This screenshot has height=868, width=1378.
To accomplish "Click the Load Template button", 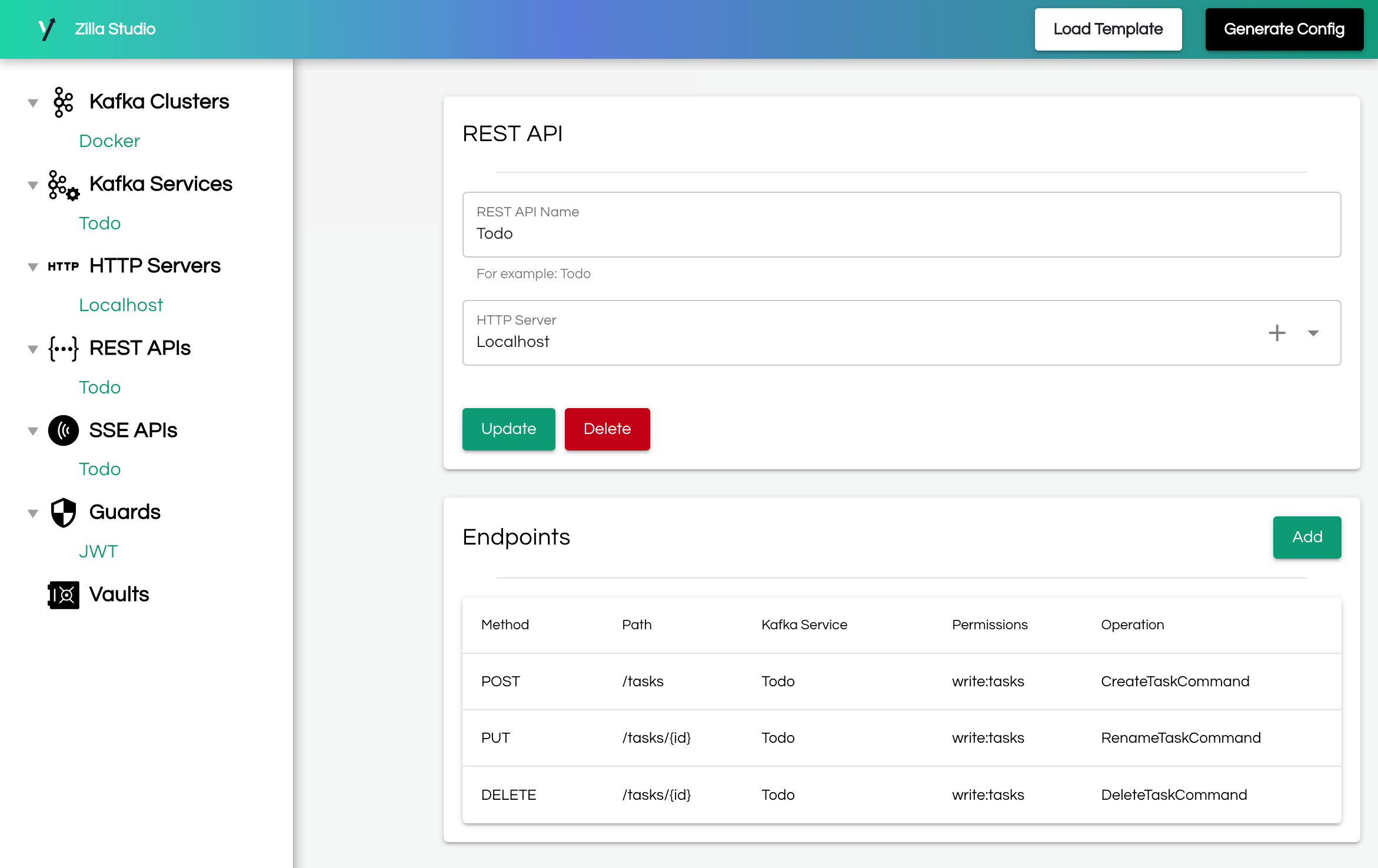I will click(x=1108, y=29).
